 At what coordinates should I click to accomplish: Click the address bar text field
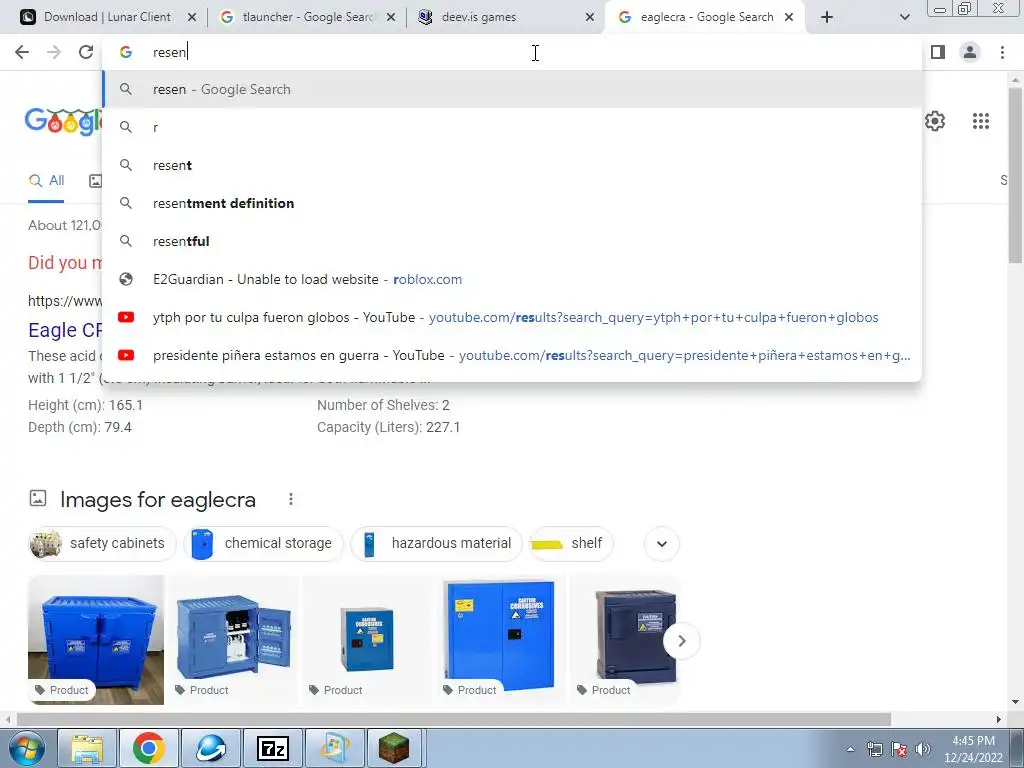pos(512,52)
